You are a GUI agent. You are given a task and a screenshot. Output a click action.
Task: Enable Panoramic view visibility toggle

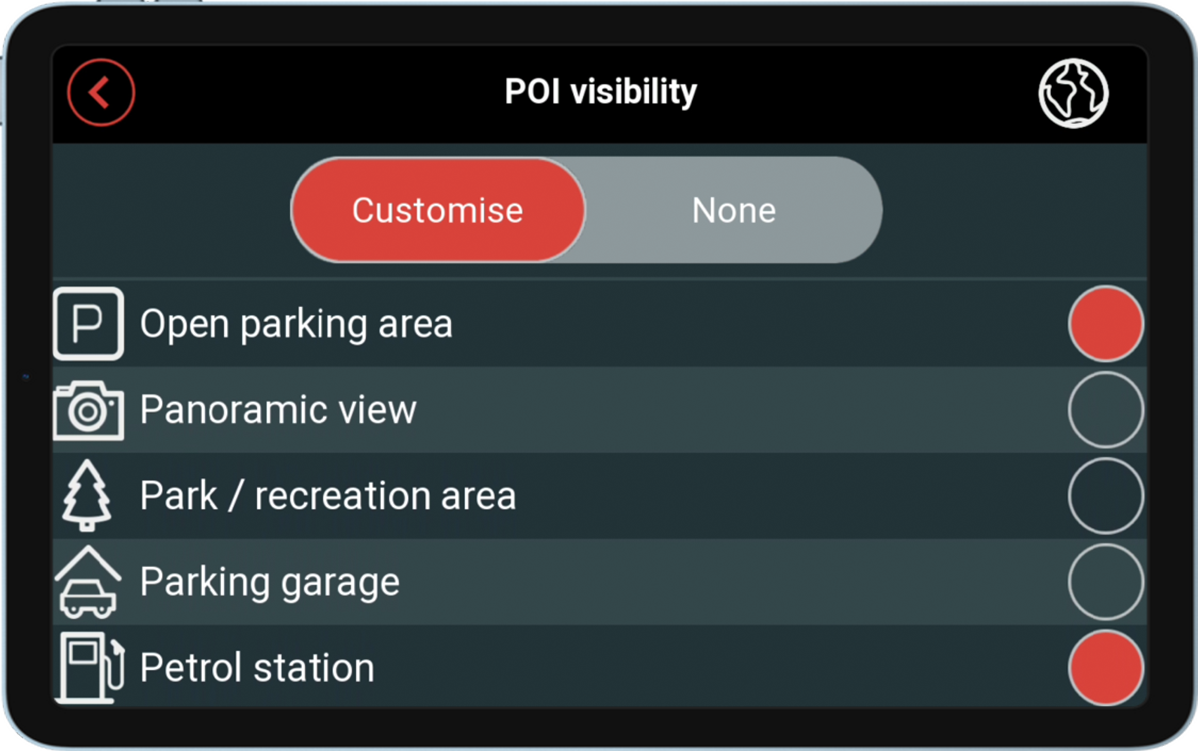click(1105, 410)
